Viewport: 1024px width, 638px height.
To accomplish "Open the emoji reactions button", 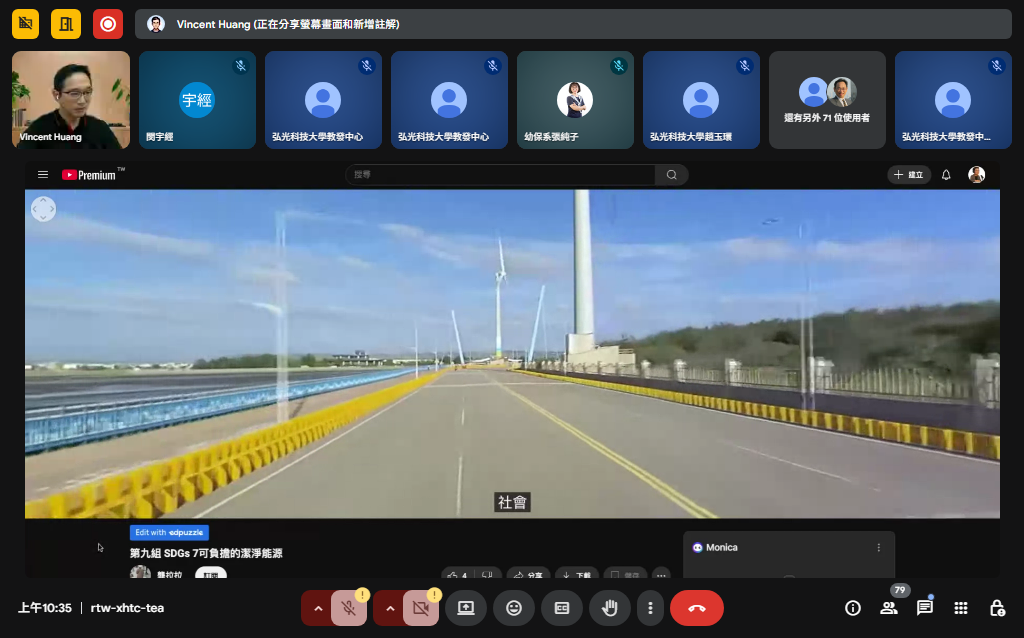I will coord(514,608).
